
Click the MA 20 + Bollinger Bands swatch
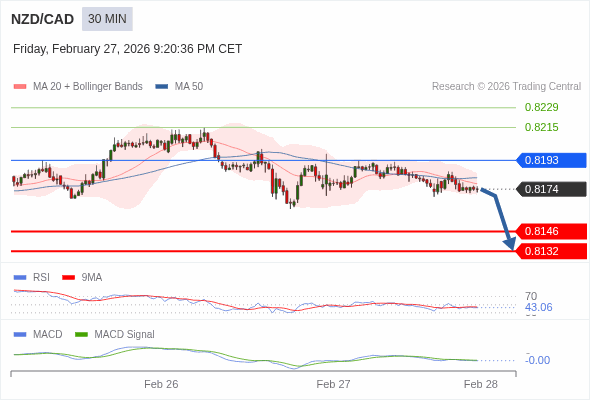(20, 87)
